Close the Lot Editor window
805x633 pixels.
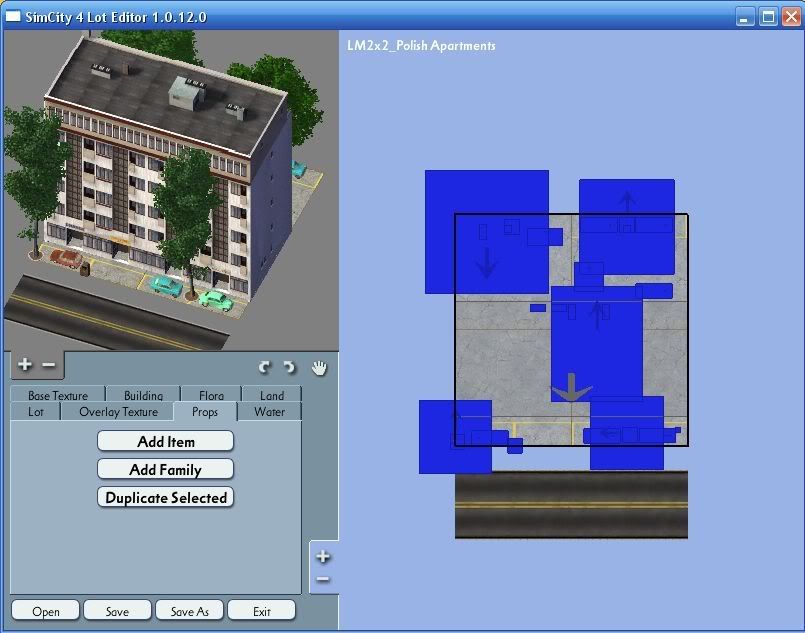(x=791, y=17)
